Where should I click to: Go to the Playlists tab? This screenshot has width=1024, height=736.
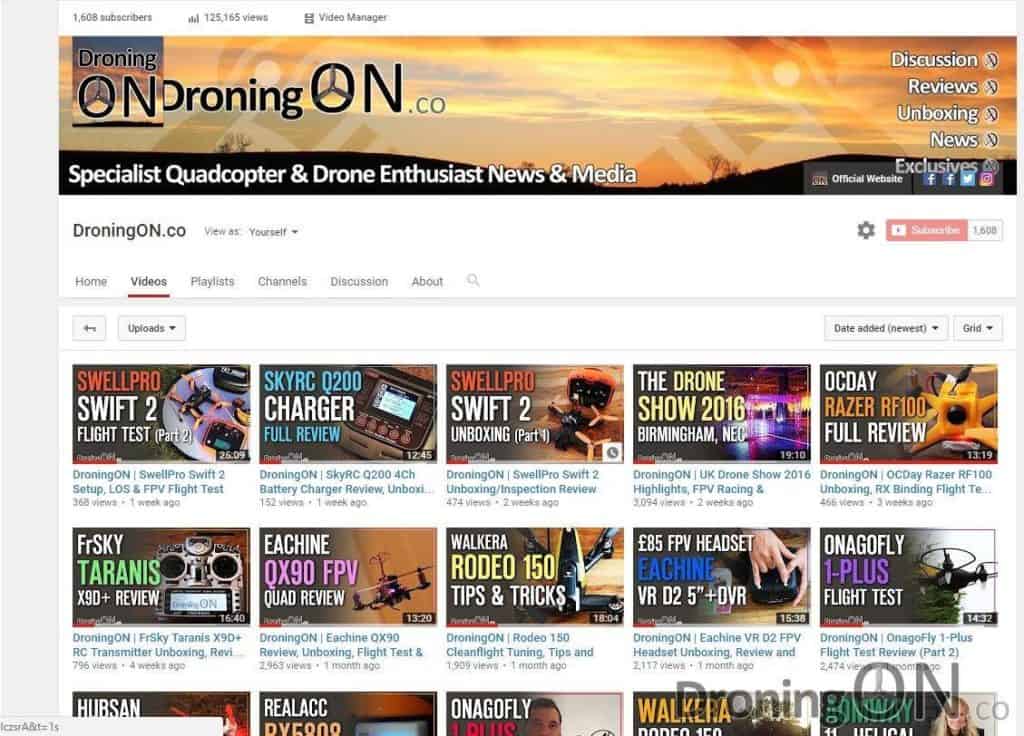pyautogui.click(x=212, y=281)
